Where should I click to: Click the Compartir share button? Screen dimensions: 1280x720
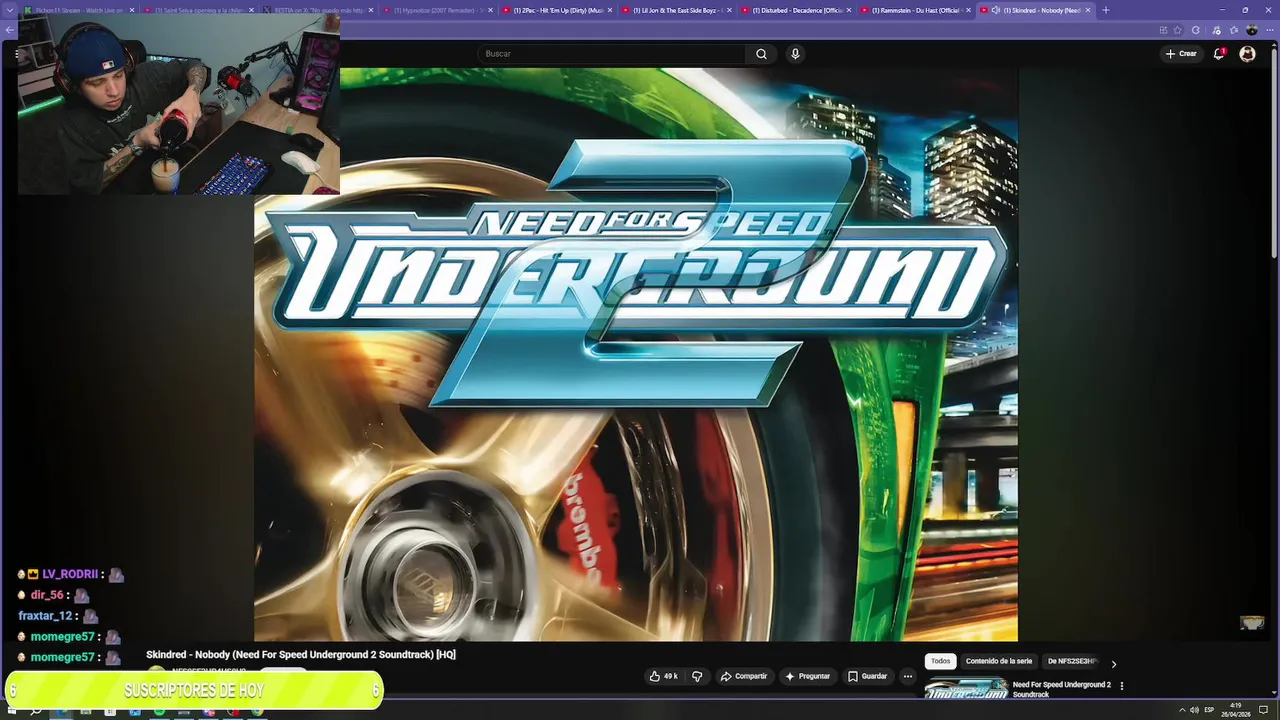point(744,676)
